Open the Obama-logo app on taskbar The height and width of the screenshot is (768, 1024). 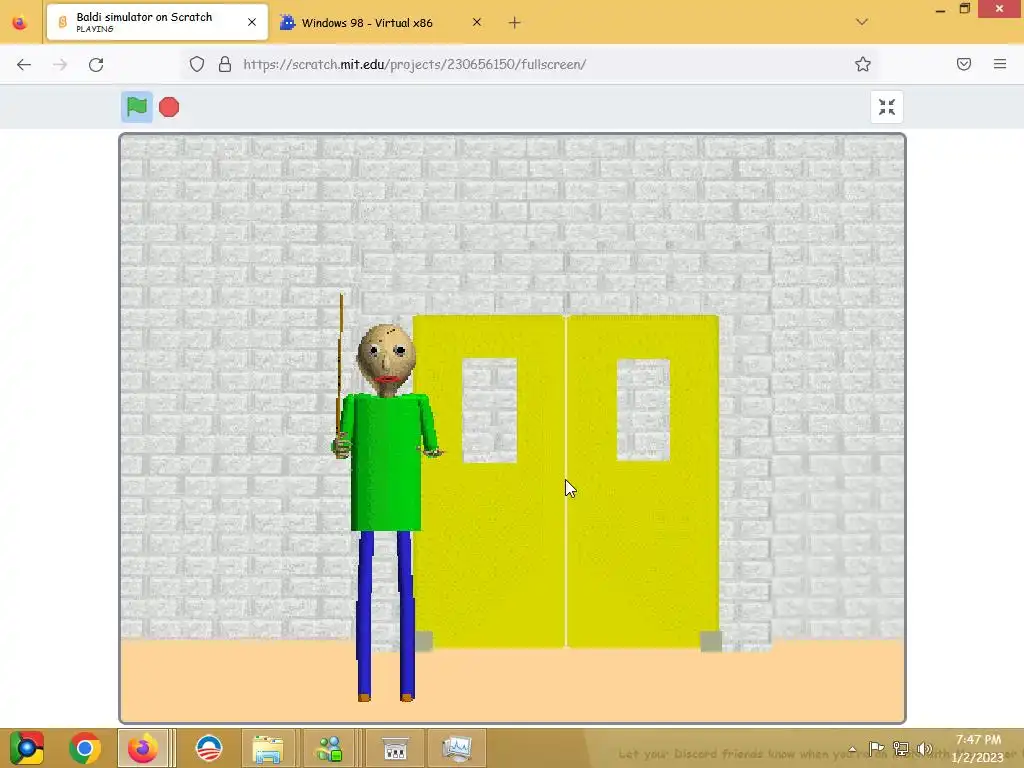tap(209, 748)
